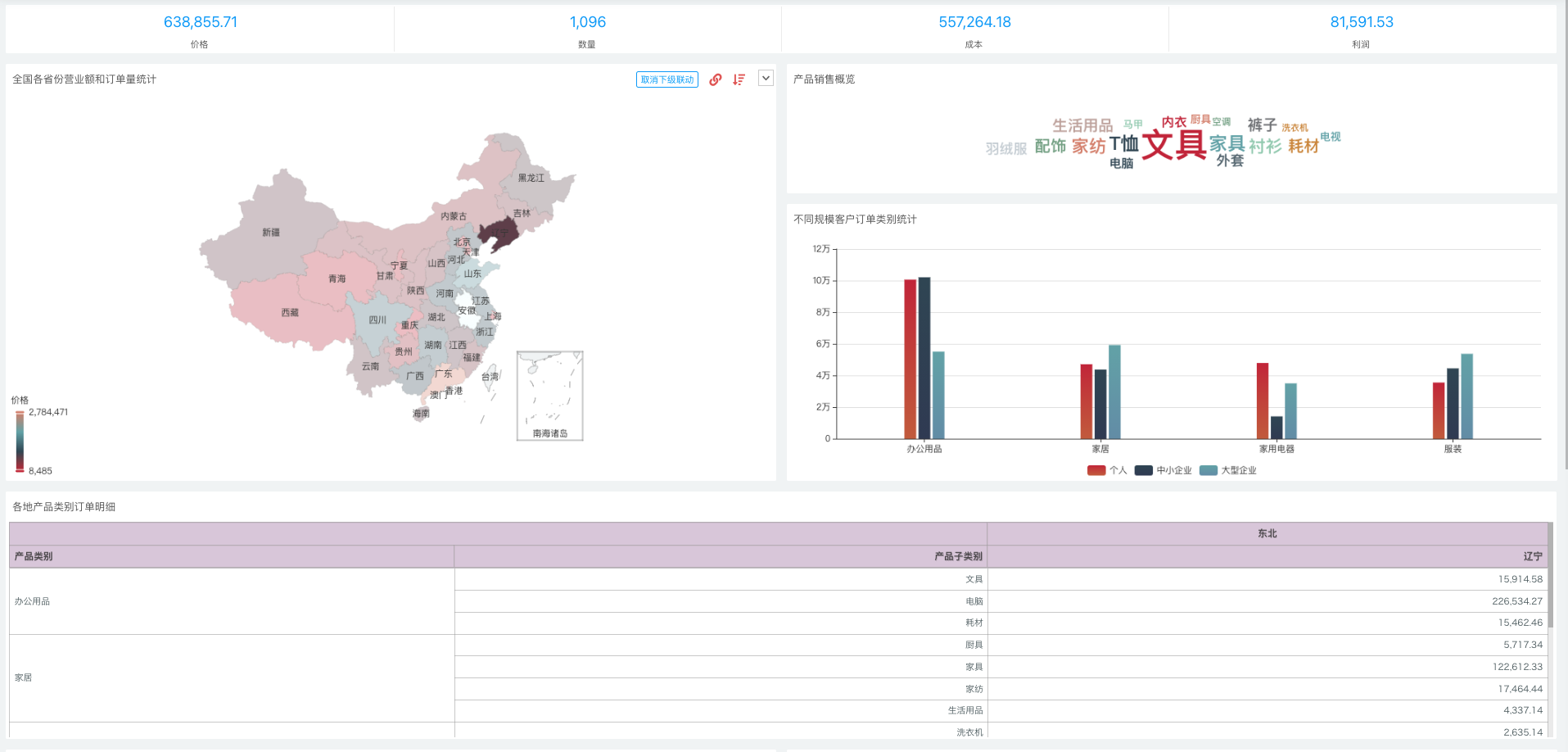Click 衬衫 in the word cloud
The width and height of the screenshot is (1568, 752).
[x=1265, y=146]
